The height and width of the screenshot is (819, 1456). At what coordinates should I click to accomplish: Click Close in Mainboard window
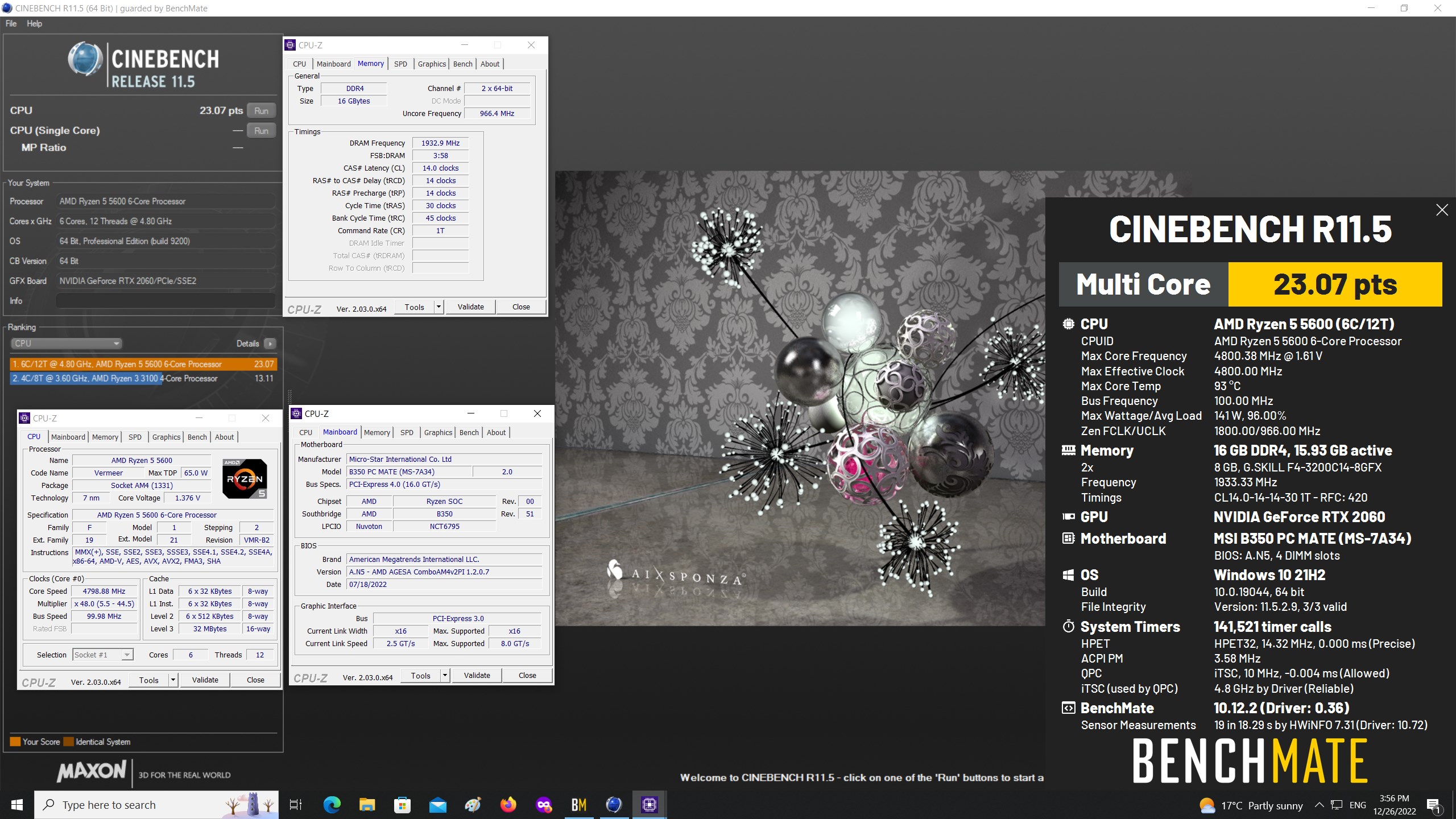click(527, 676)
